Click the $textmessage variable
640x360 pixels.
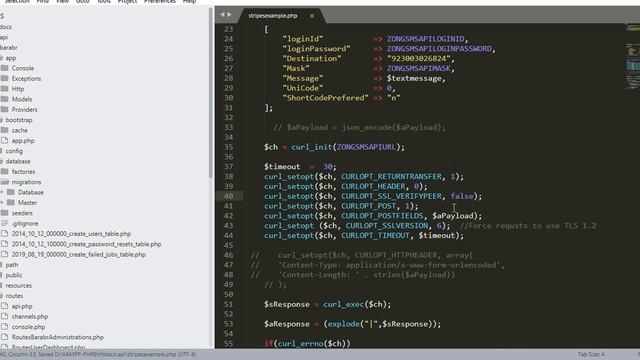pyautogui.click(x=414, y=78)
